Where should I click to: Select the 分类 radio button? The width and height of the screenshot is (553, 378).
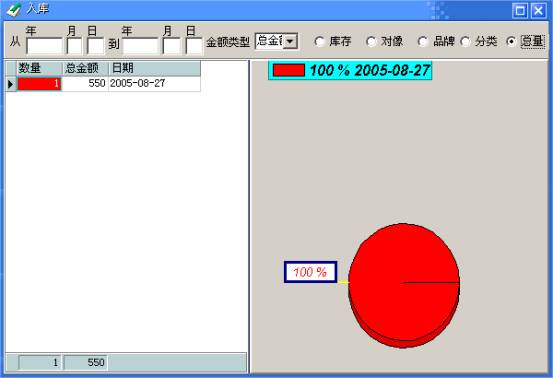coord(465,42)
